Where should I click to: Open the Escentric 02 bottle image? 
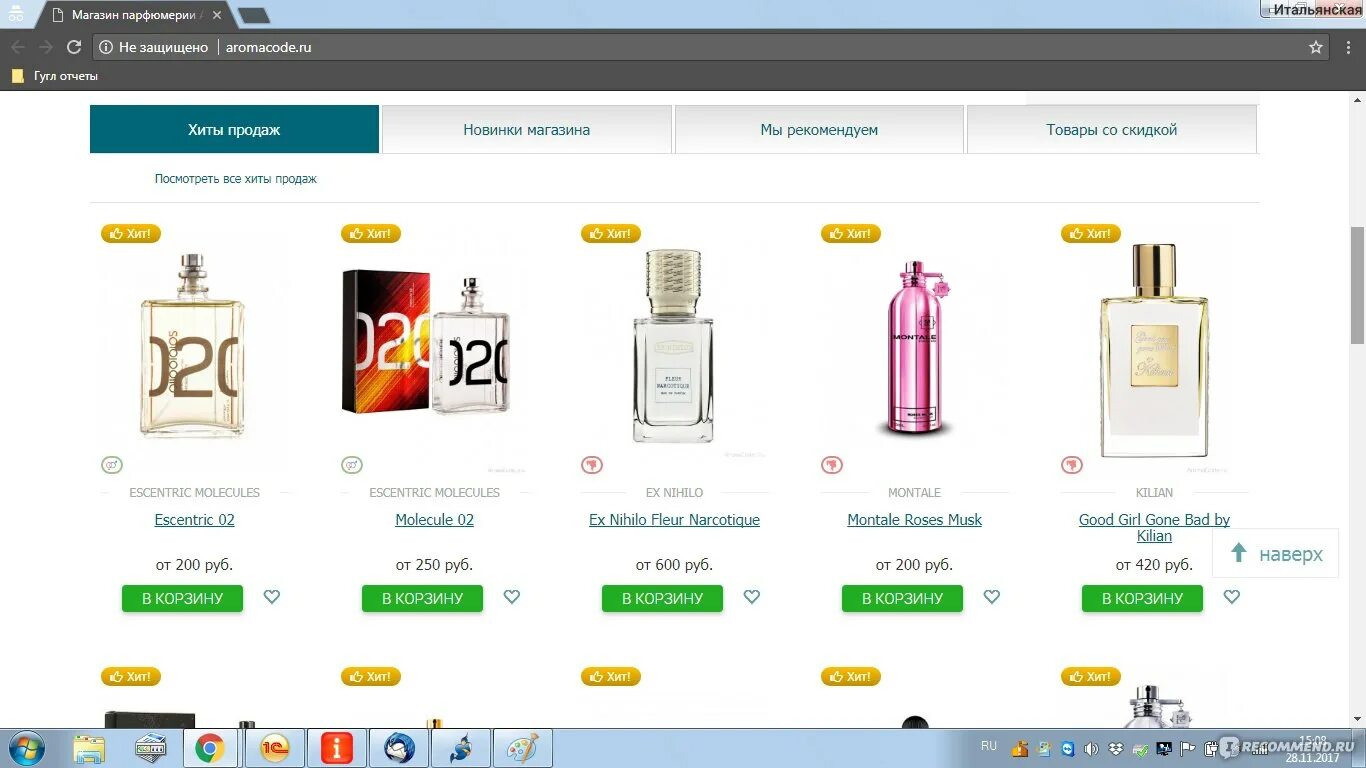click(x=194, y=346)
